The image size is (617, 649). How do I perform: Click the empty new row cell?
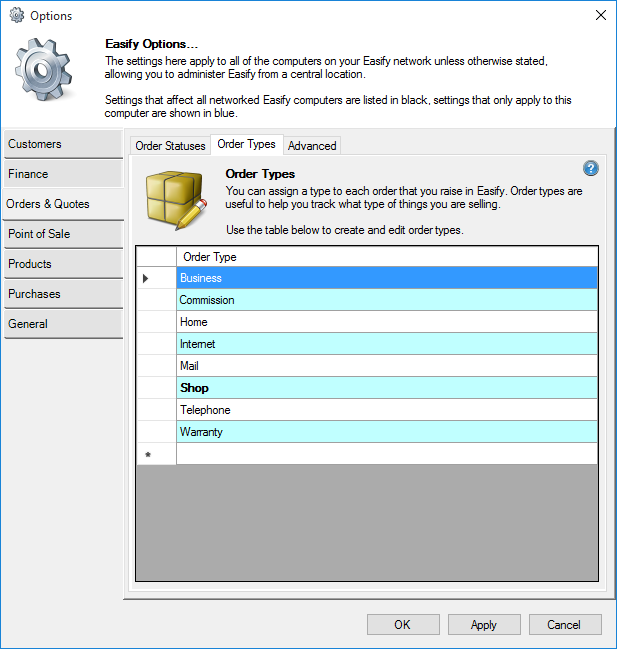click(x=386, y=454)
